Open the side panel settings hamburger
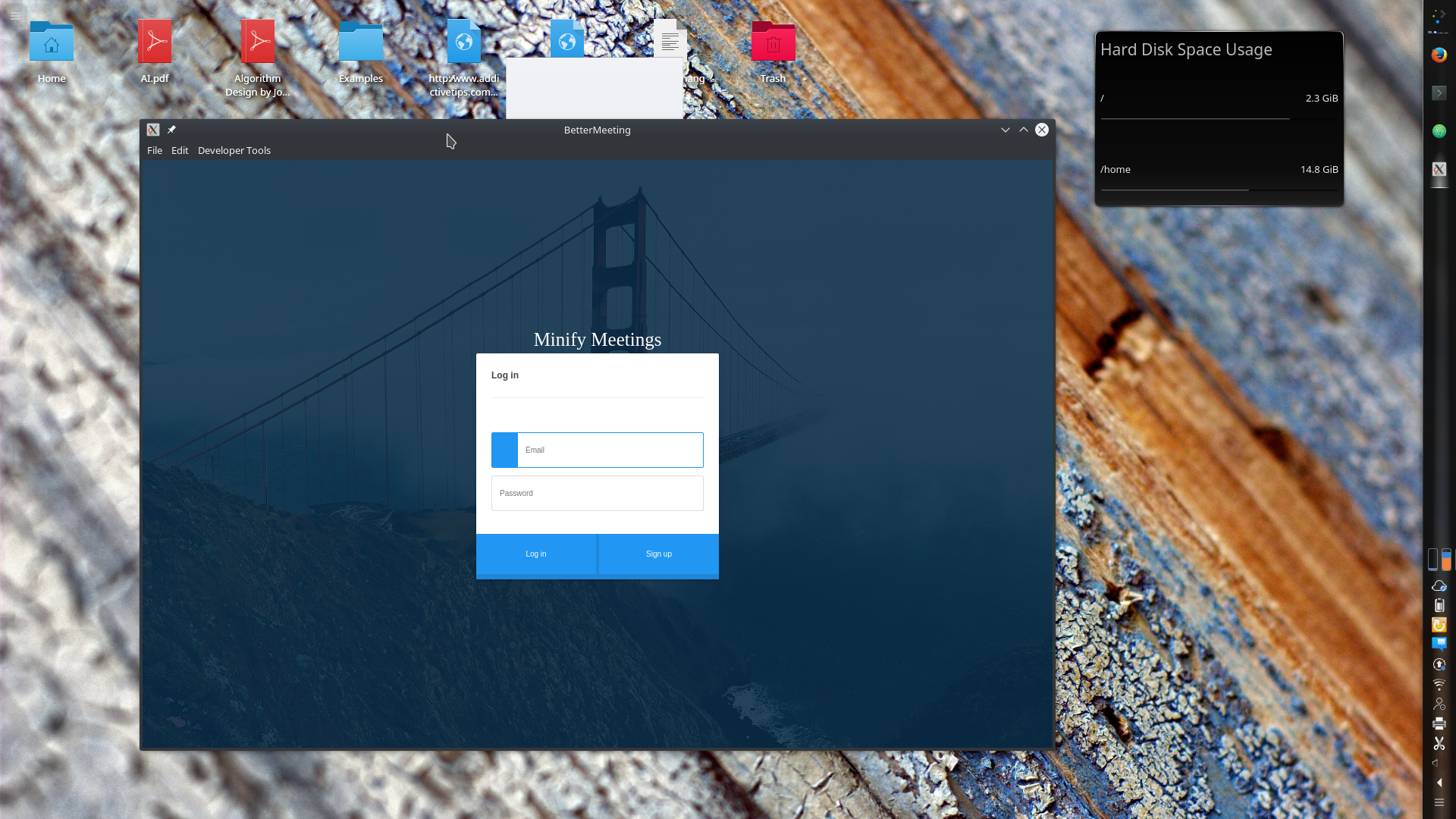Image resolution: width=1456 pixels, height=819 pixels. click(1439, 802)
